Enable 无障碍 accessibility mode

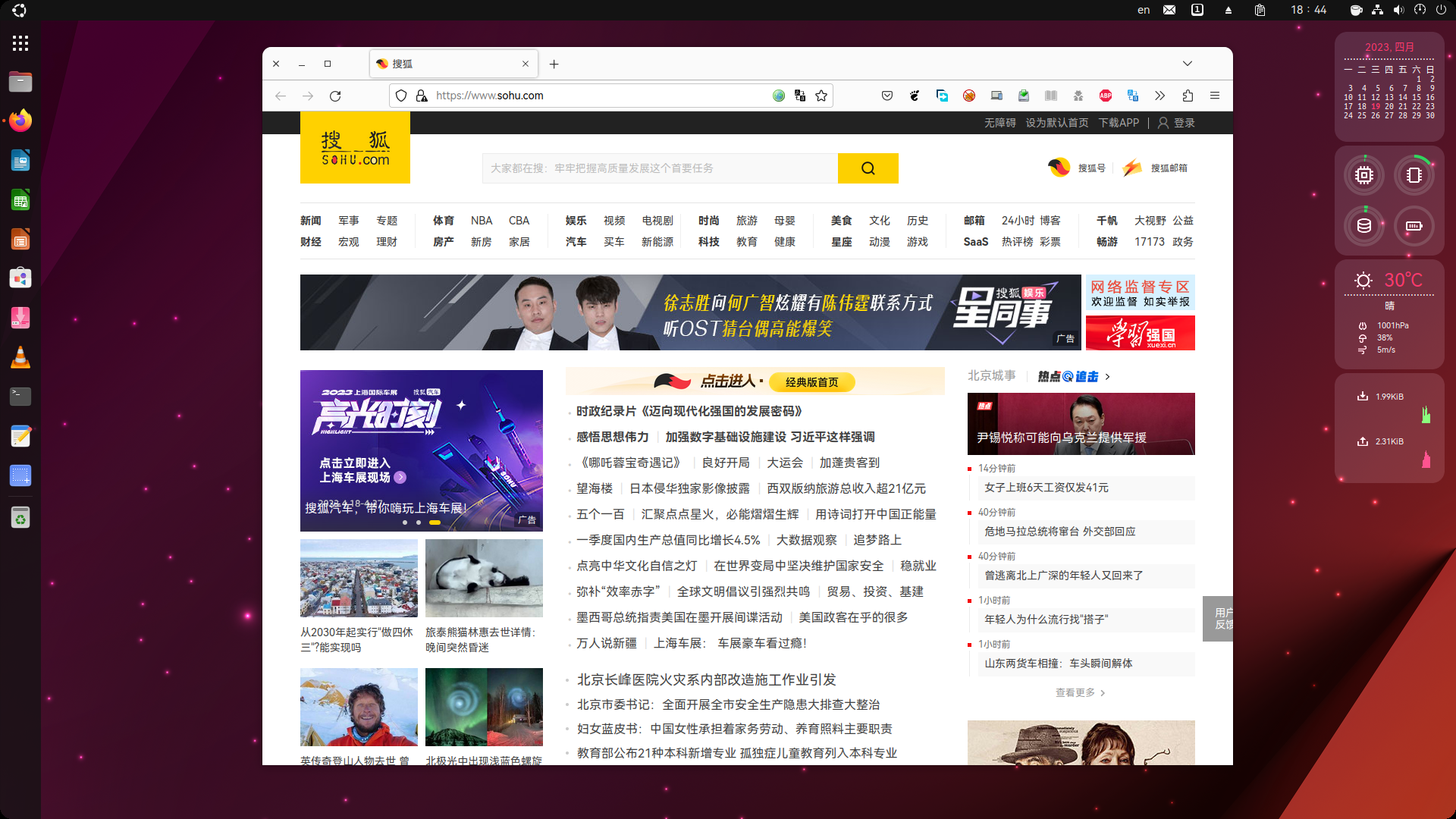pyautogui.click(x=1000, y=123)
